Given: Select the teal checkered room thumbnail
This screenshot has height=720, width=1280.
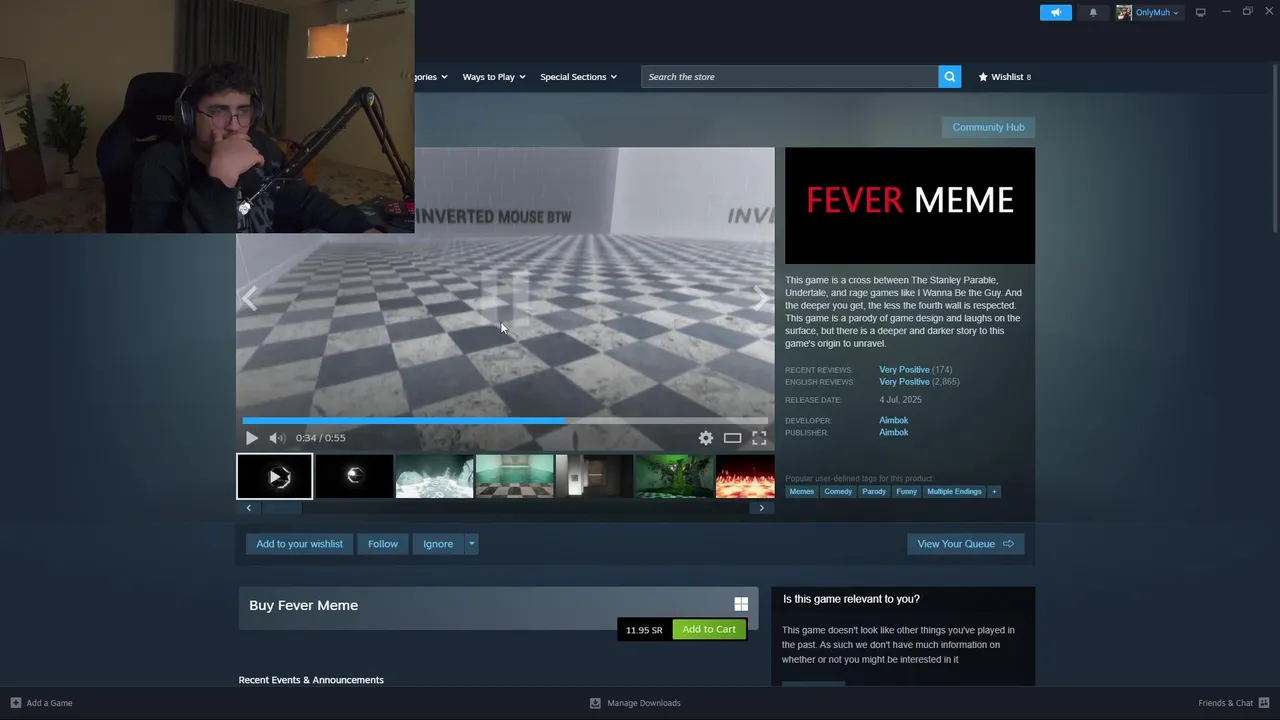Looking at the screenshot, I should 514,476.
